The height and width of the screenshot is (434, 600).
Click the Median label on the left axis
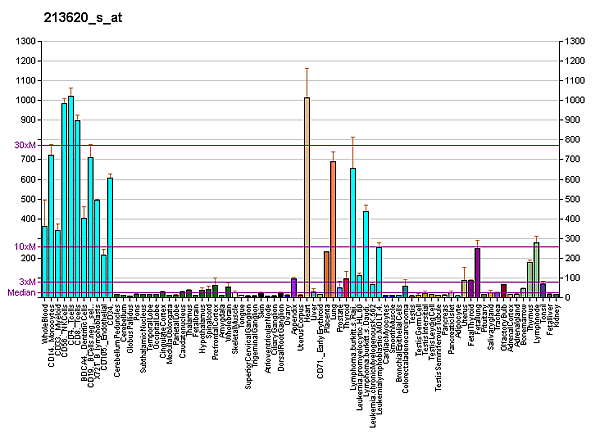coord(23,293)
